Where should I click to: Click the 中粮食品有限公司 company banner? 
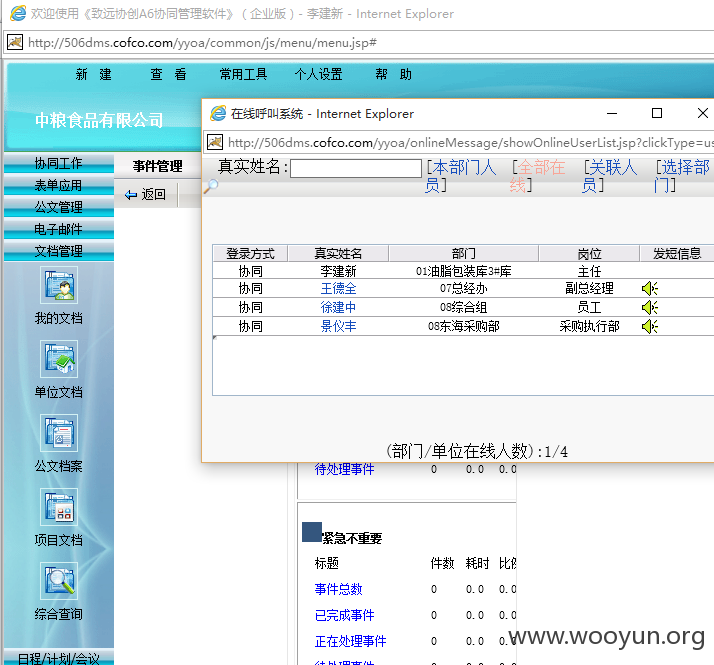click(x=99, y=120)
